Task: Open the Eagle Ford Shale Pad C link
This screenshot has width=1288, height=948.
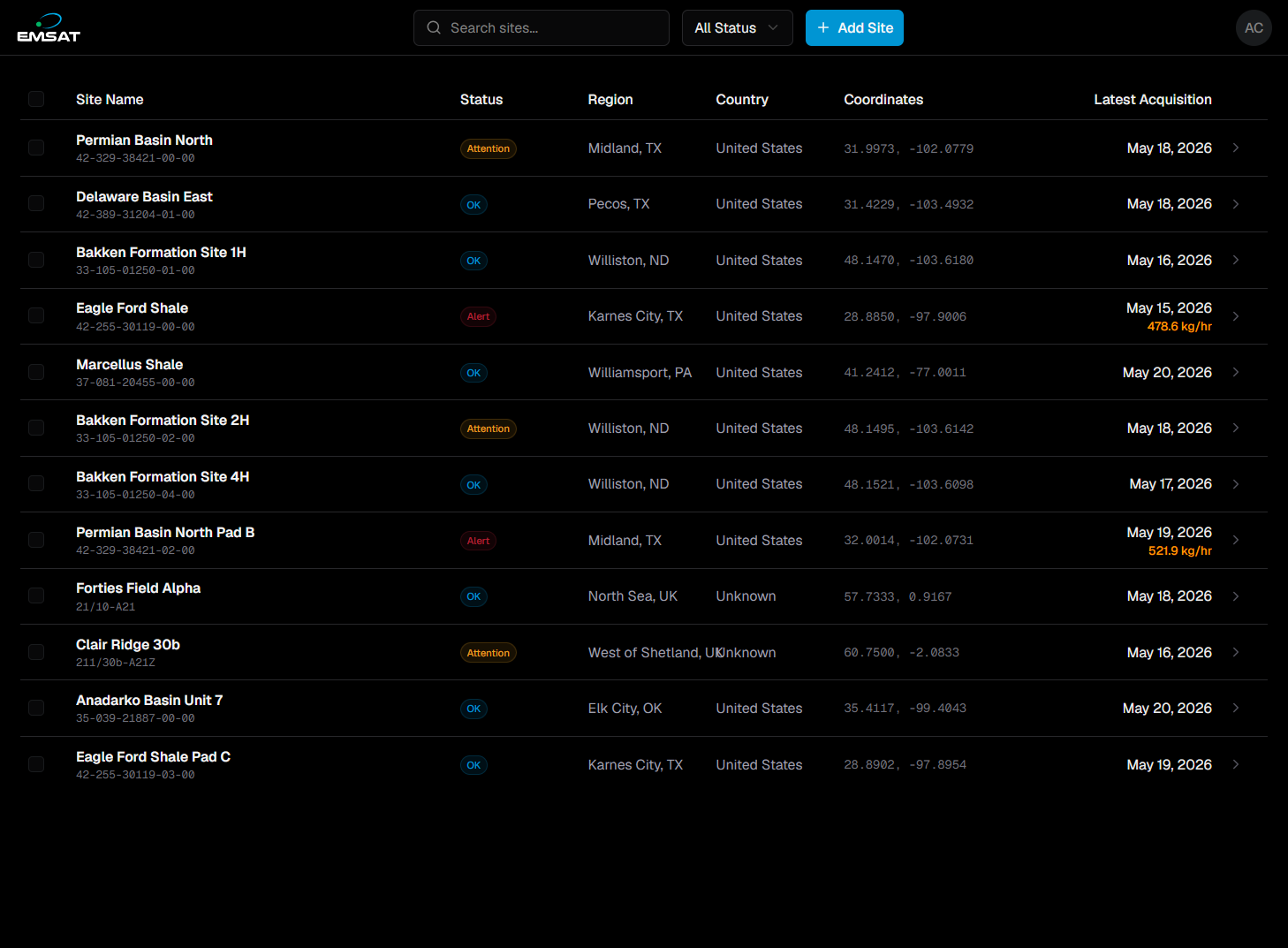Action: [153, 756]
